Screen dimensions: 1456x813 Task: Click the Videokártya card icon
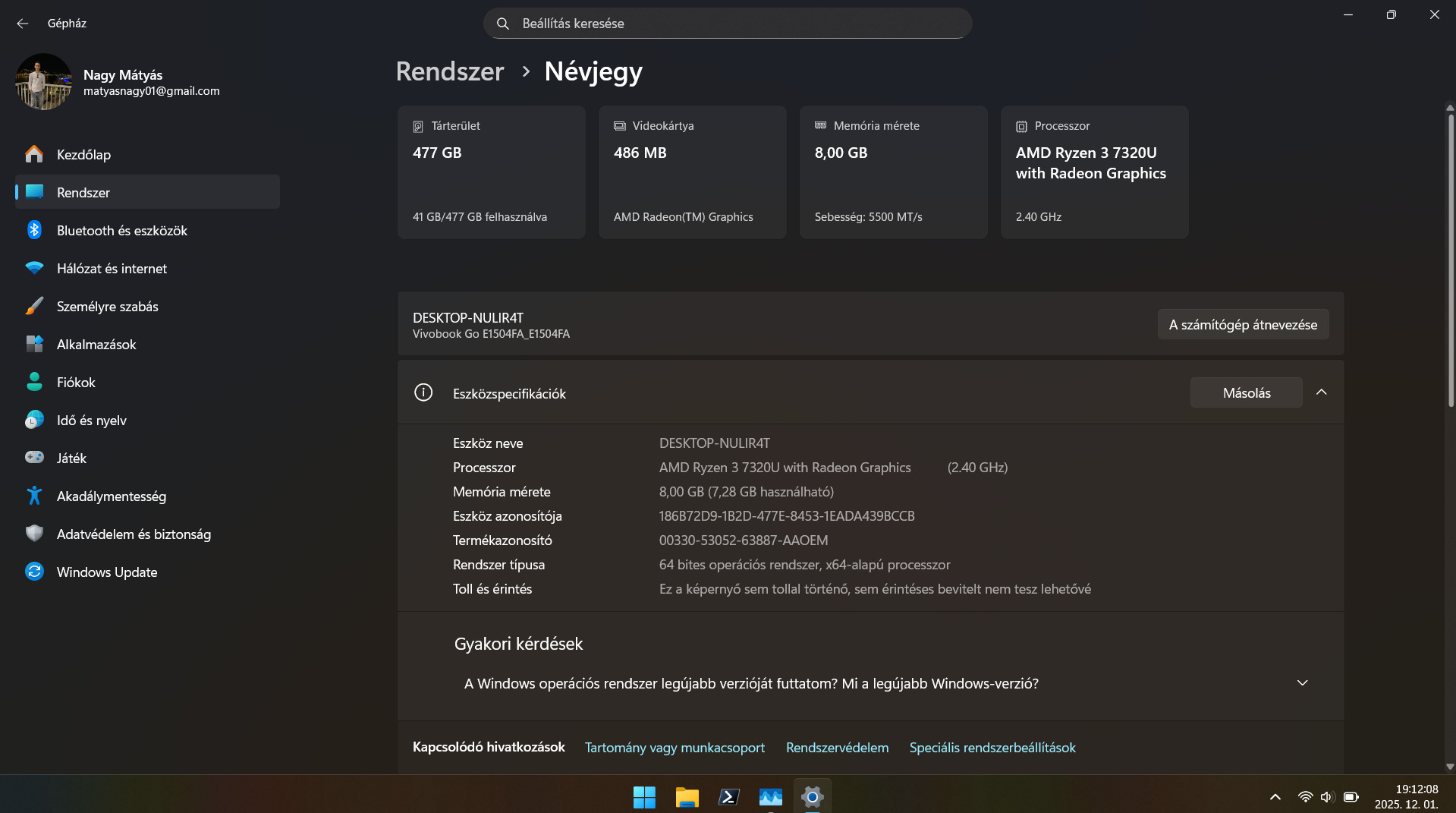(620, 126)
